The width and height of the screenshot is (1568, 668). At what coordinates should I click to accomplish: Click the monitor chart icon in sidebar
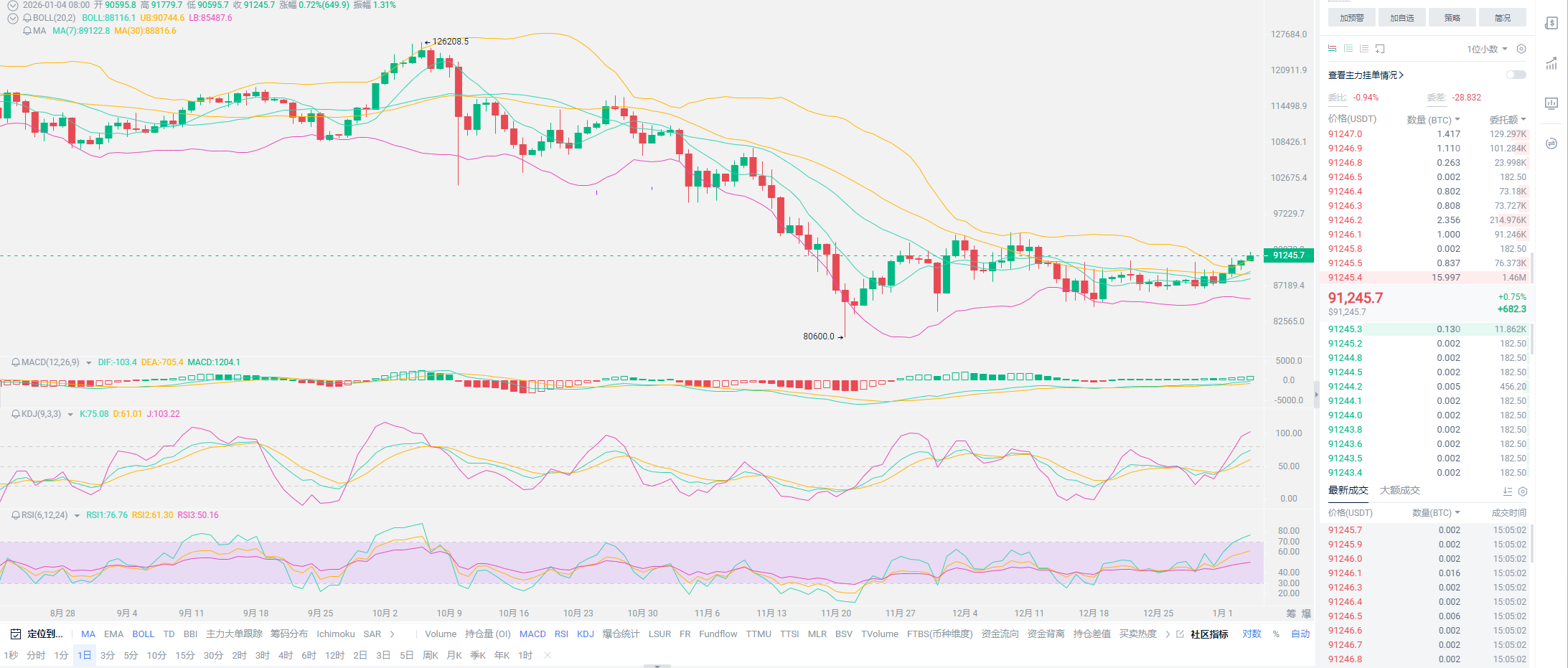pyautogui.click(x=1551, y=103)
